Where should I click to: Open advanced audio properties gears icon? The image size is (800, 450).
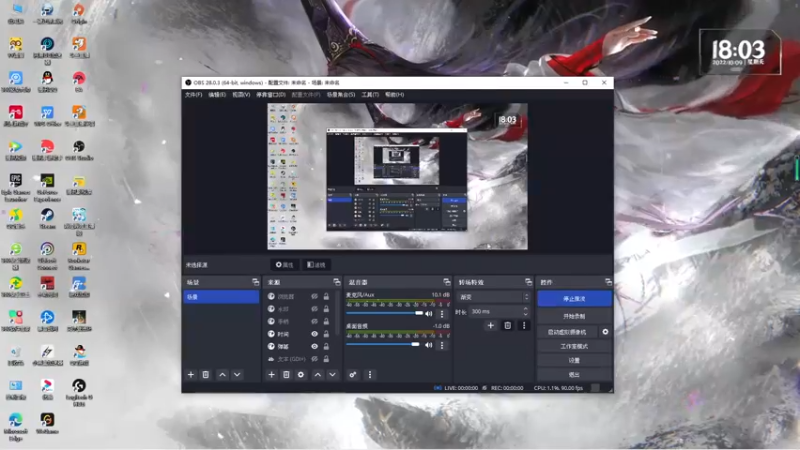(353, 374)
